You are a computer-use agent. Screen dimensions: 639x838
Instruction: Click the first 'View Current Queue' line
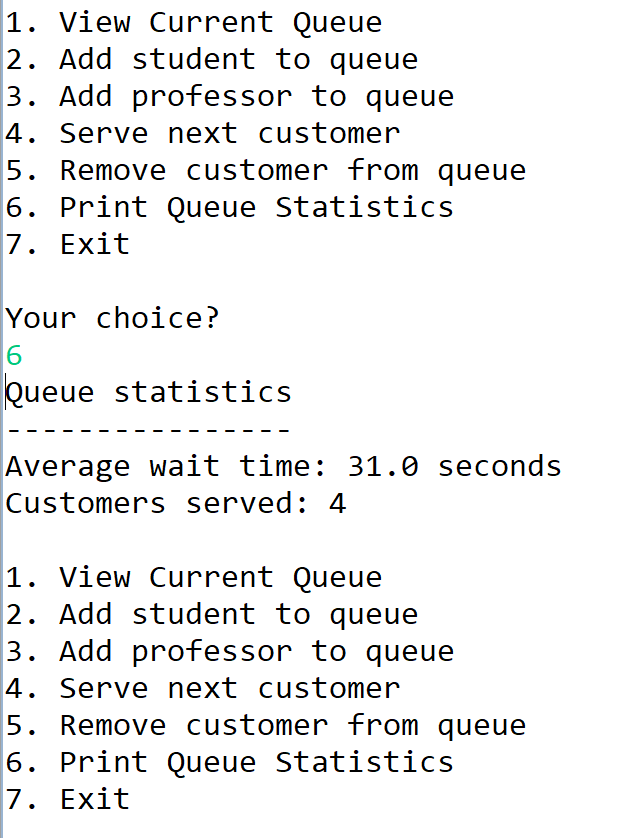click(x=194, y=24)
